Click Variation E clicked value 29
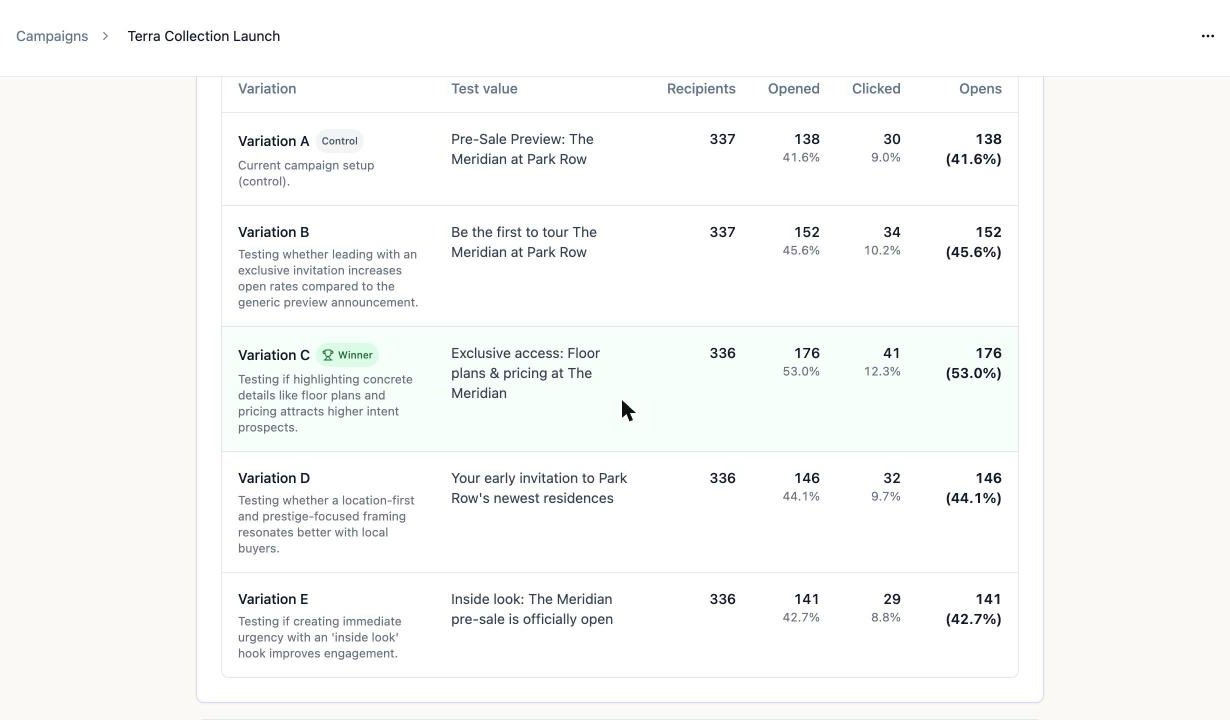Viewport: 1230px width, 720px height. [x=892, y=599]
